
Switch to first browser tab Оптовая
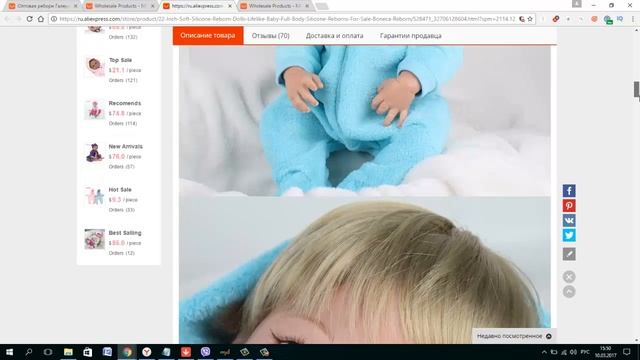pos(42,6)
